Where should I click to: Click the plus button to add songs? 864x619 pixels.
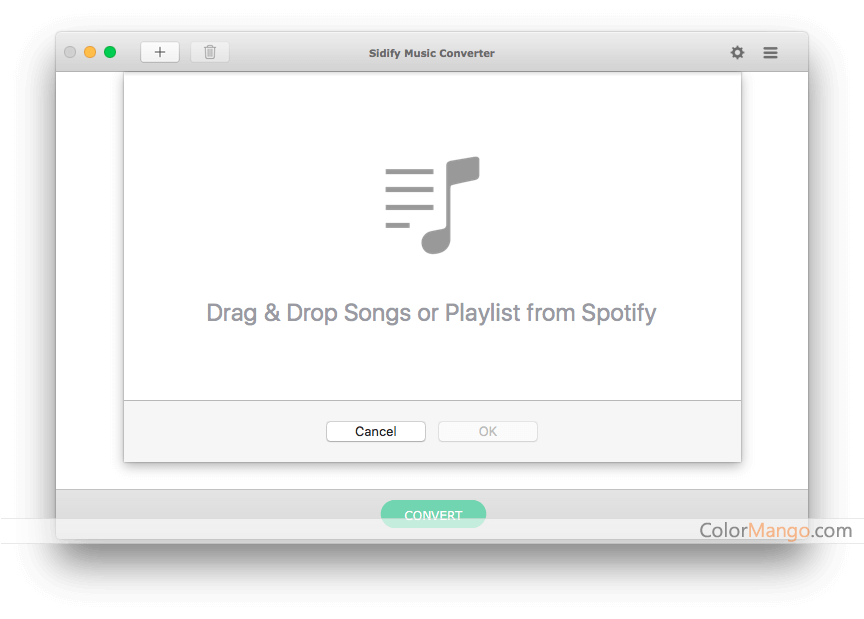[160, 52]
